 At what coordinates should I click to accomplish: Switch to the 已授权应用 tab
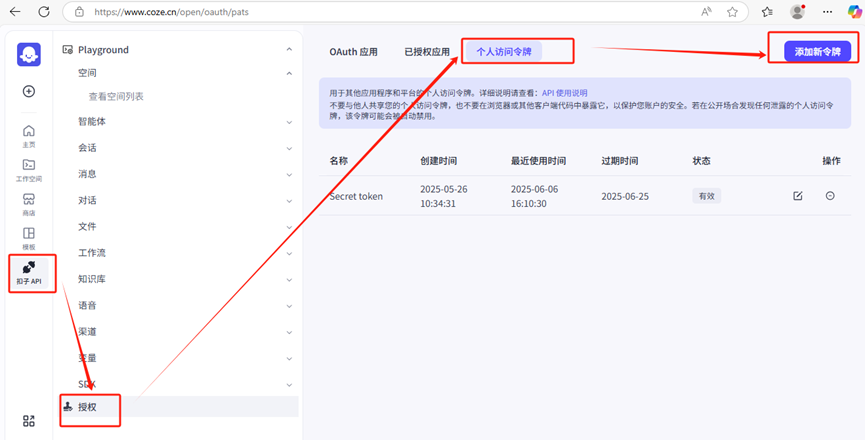click(427, 51)
